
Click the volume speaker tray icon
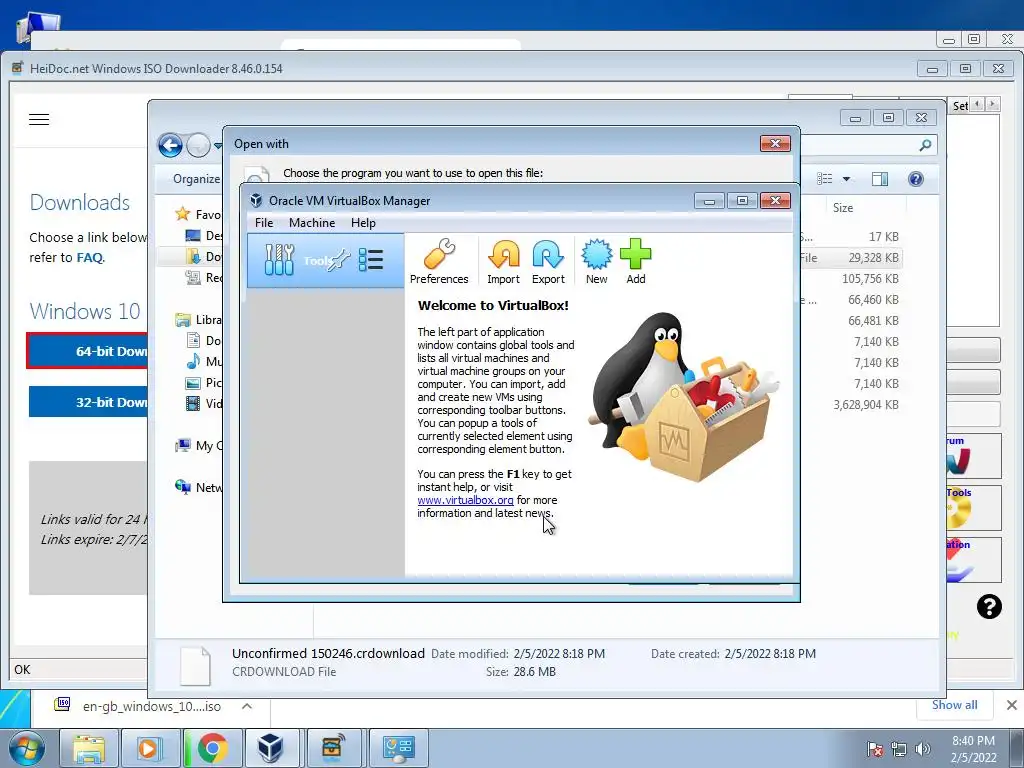(x=923, y=749)
